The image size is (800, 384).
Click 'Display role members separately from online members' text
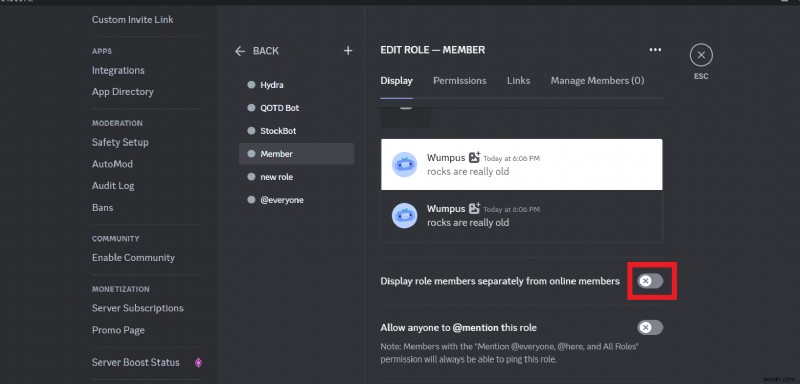500,281
